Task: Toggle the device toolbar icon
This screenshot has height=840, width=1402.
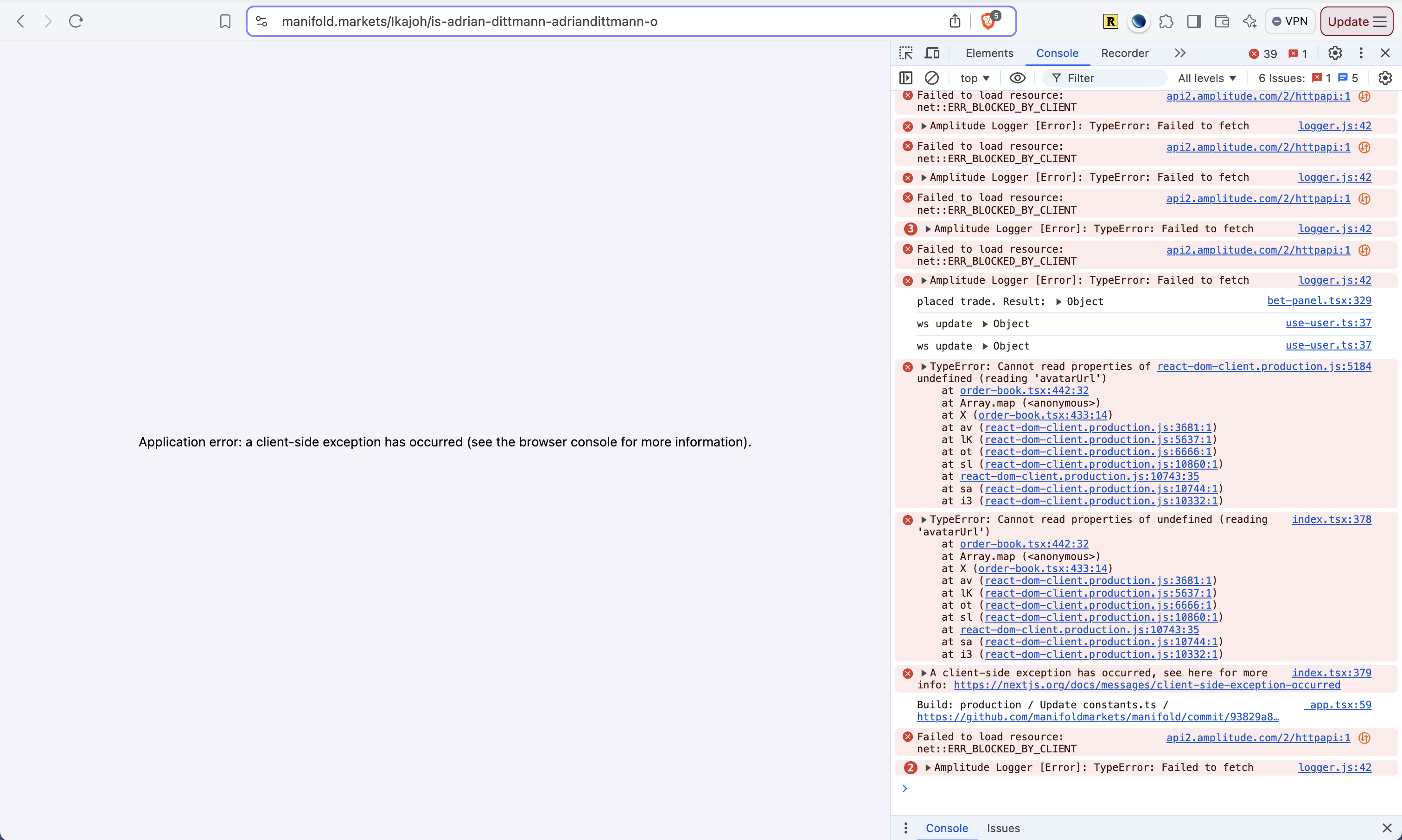Action: 932,53
